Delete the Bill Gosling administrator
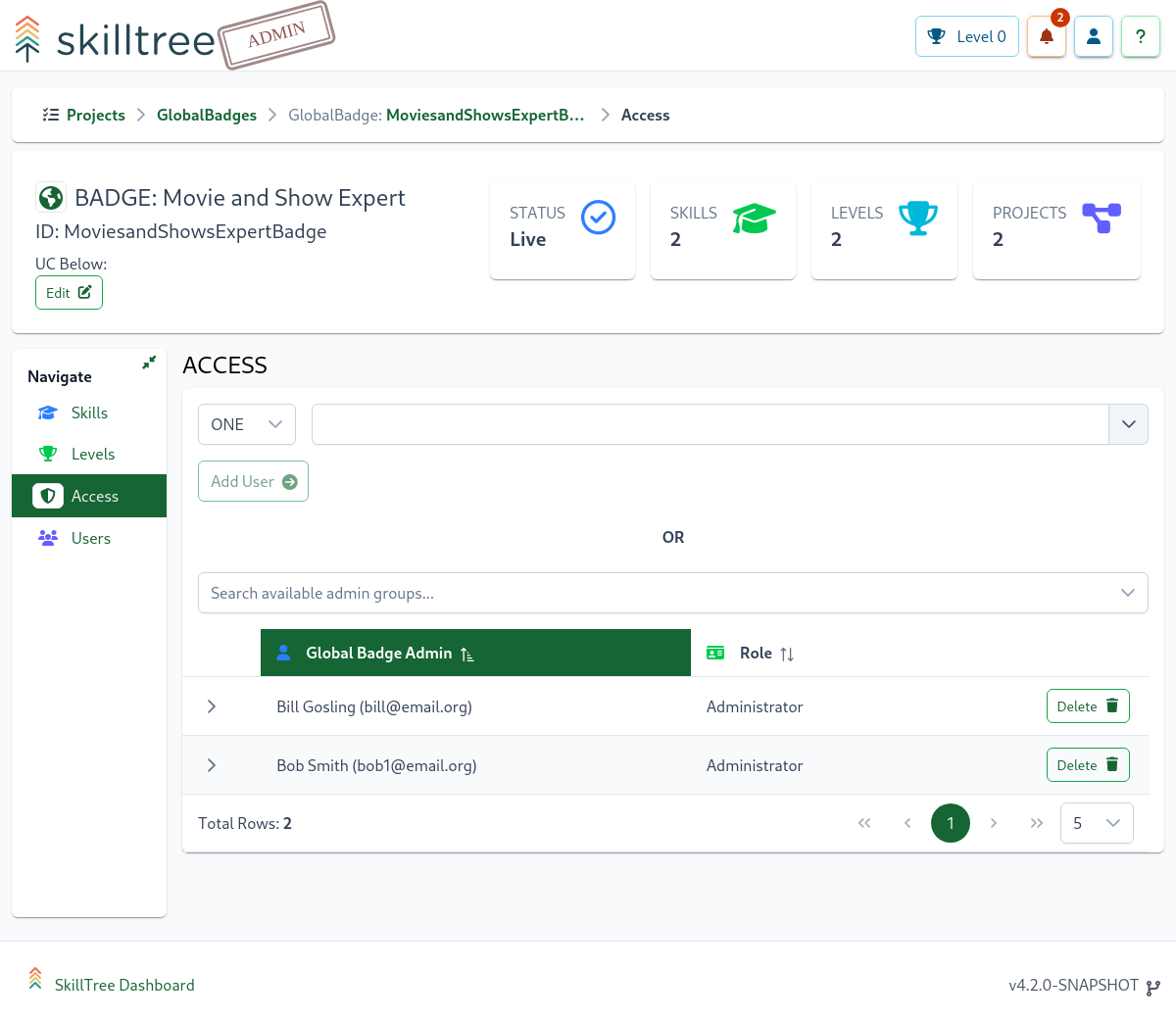Image resolution: width=1176 pixels, height=1020 pixels. pos(1087,706)
